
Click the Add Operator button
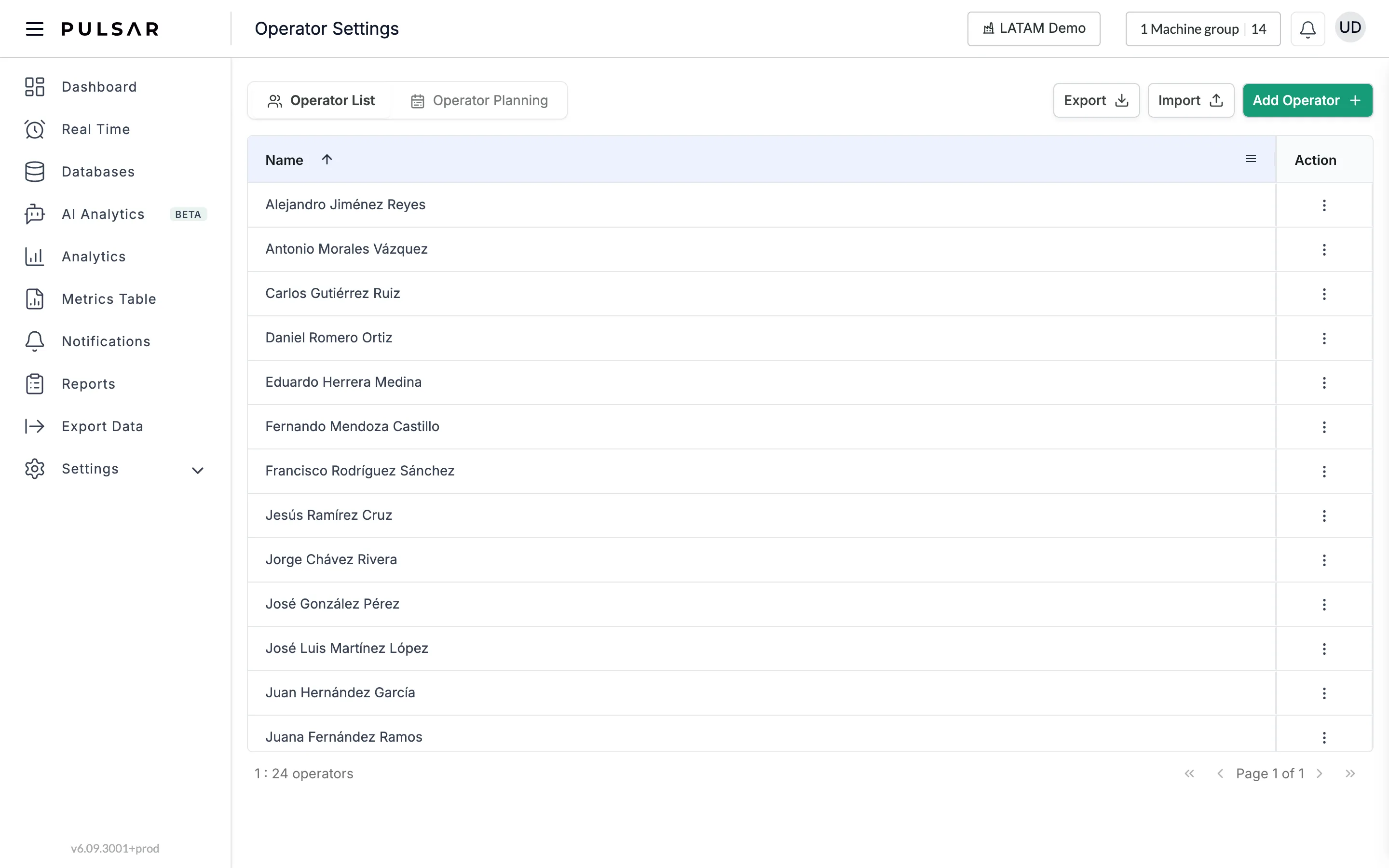pos(1307,100)
